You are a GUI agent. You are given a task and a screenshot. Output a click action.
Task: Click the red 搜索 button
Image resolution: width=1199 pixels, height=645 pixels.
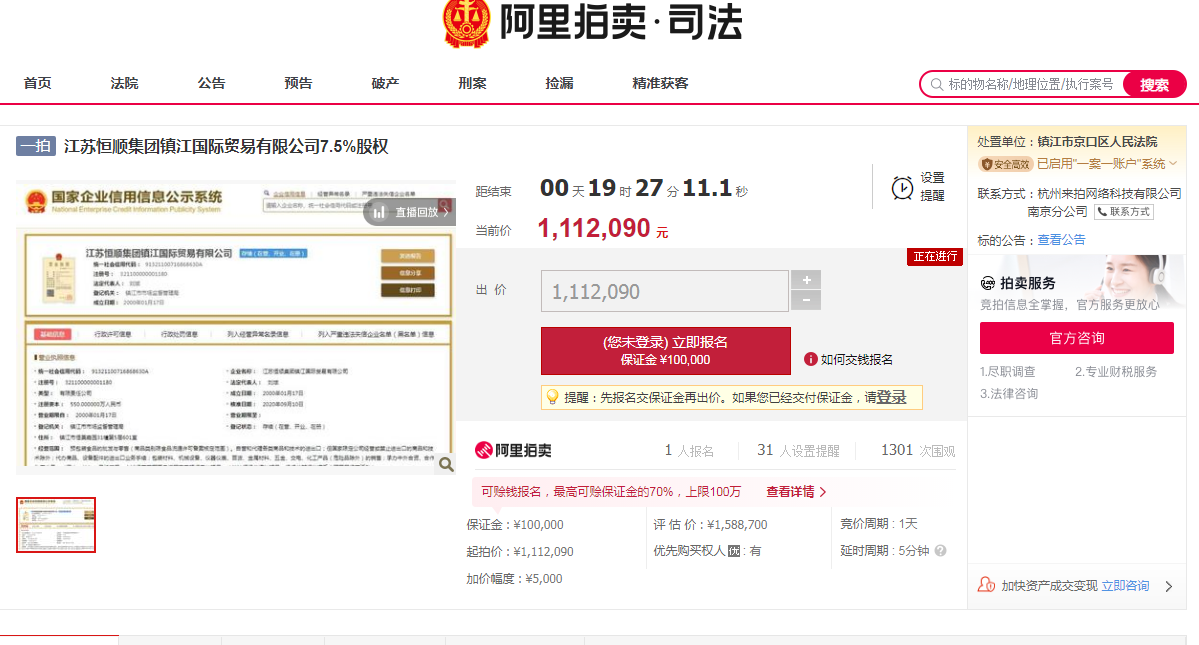coord(1154,84)
